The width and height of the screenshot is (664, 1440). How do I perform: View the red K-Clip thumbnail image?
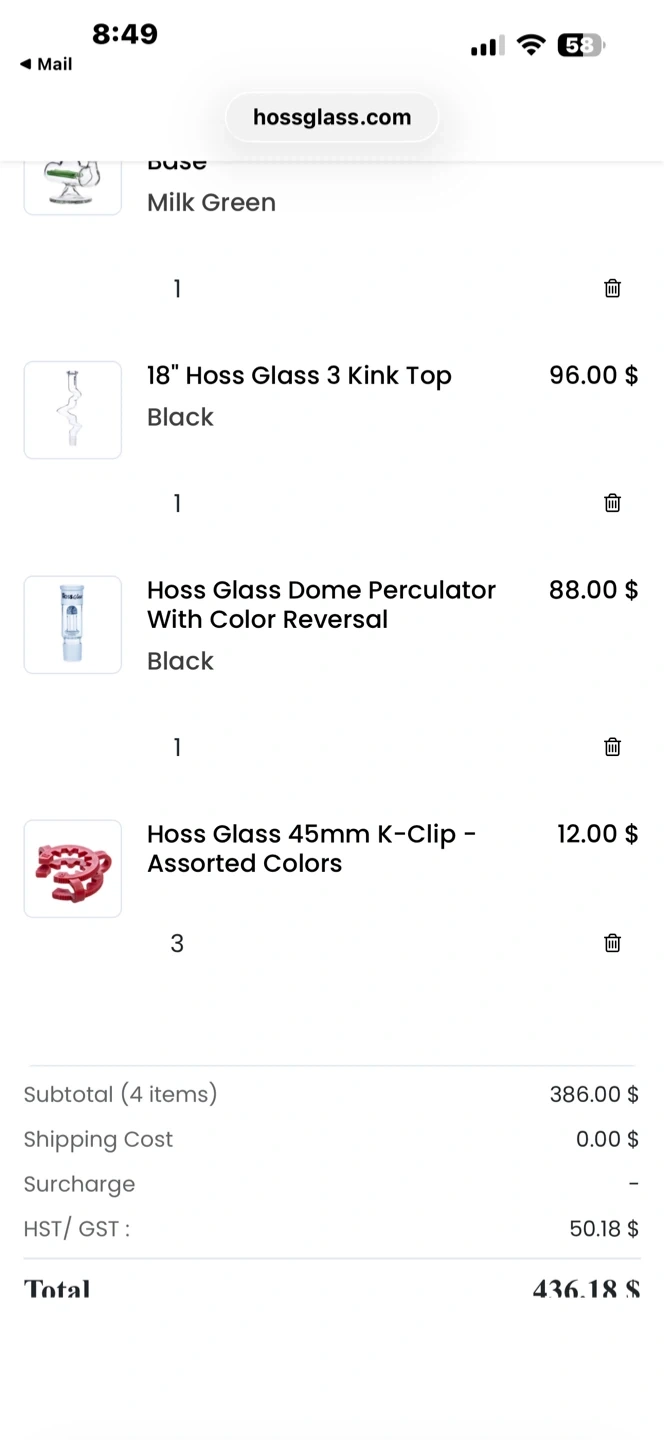tap(73, 869)
